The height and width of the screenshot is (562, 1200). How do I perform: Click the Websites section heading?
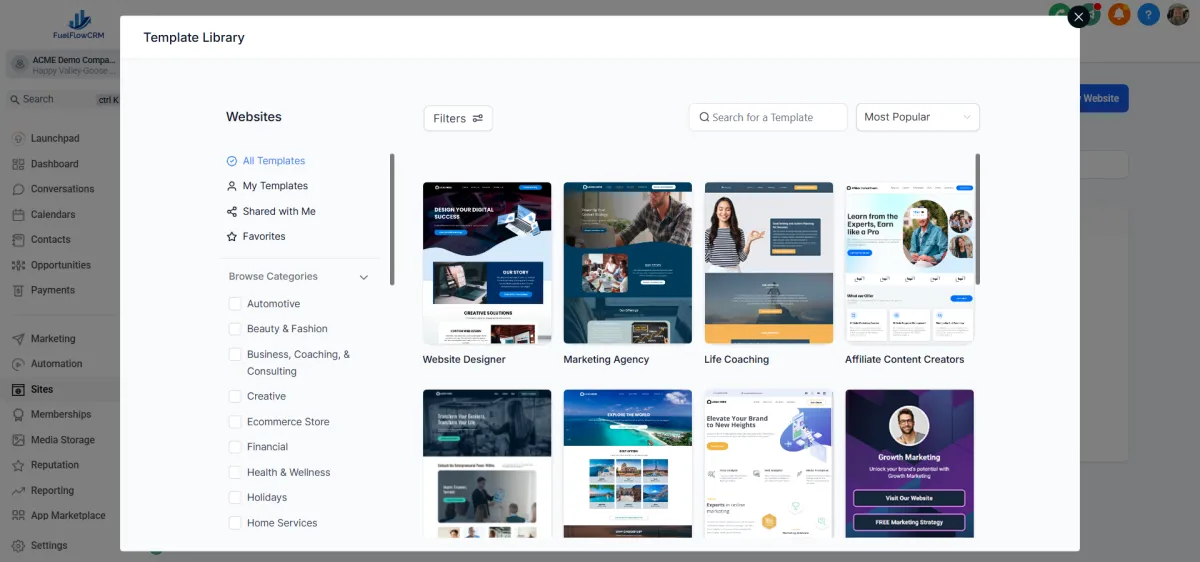[x=254, y=117]
